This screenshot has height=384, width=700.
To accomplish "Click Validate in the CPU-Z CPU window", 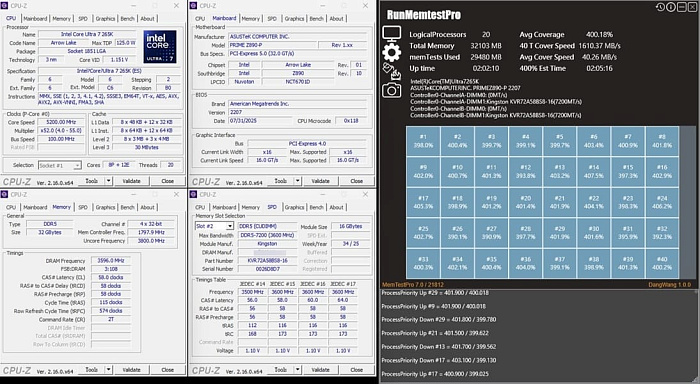I will (x=131, y=181).
